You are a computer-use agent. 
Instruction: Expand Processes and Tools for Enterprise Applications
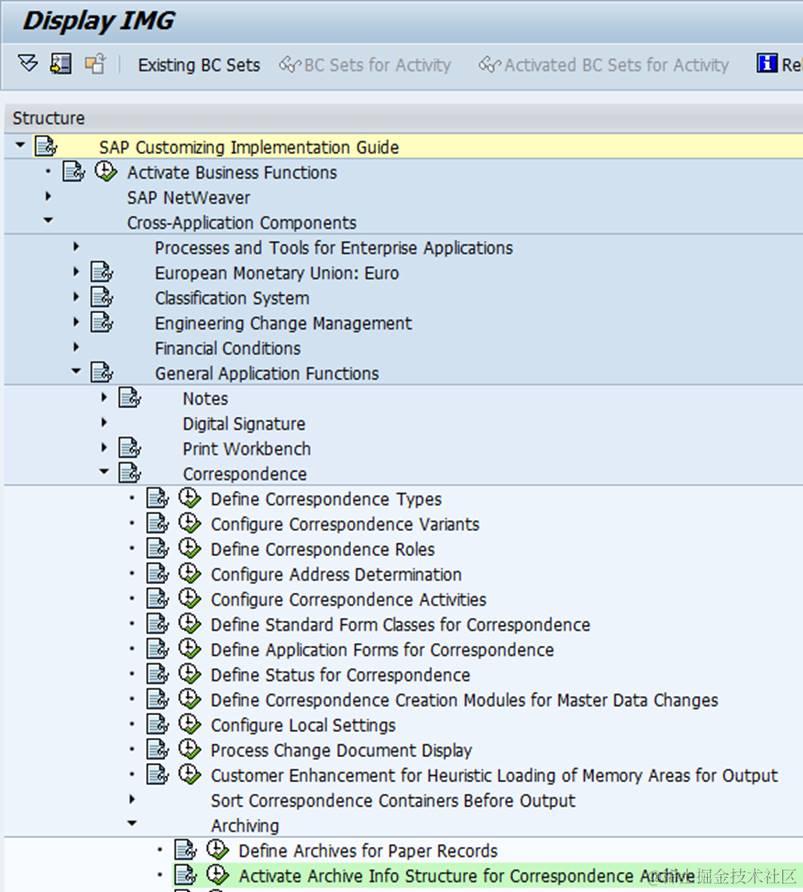pos(76,246)
